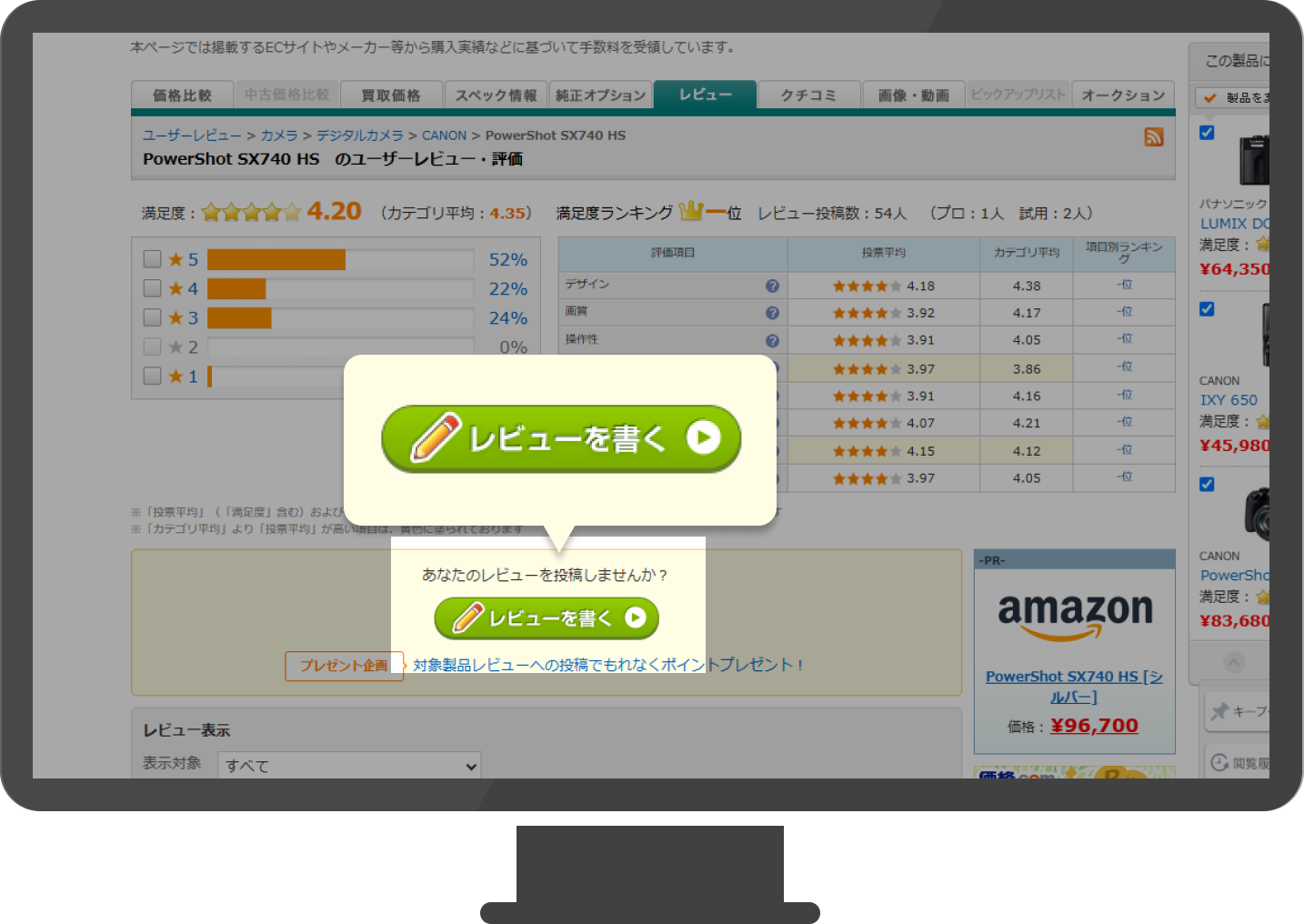This screenshot has height=924, width=1304.
Task: Click the large レビューを書く callout button
Action: coord(561,439)
